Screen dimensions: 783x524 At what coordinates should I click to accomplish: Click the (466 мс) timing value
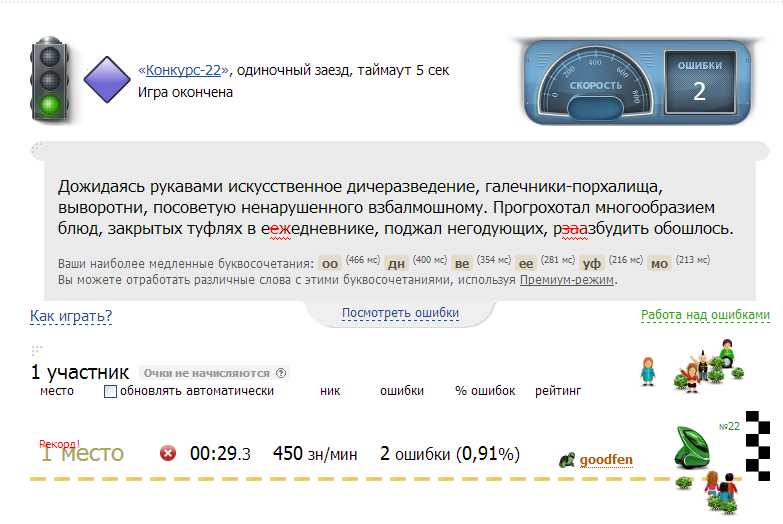point(363,260)
